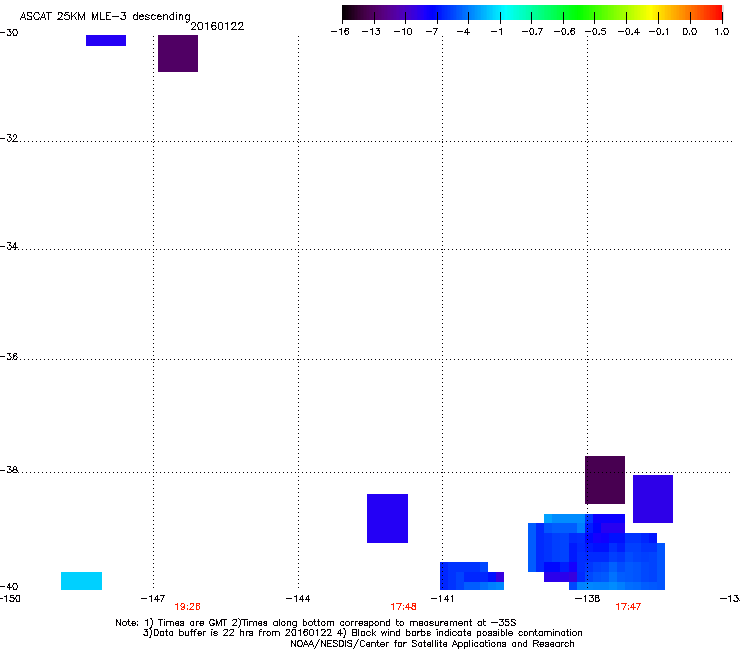The width and height of the screenshot is (740, 650).
Task: Click the color scale value 0.0
Action: 690,32
